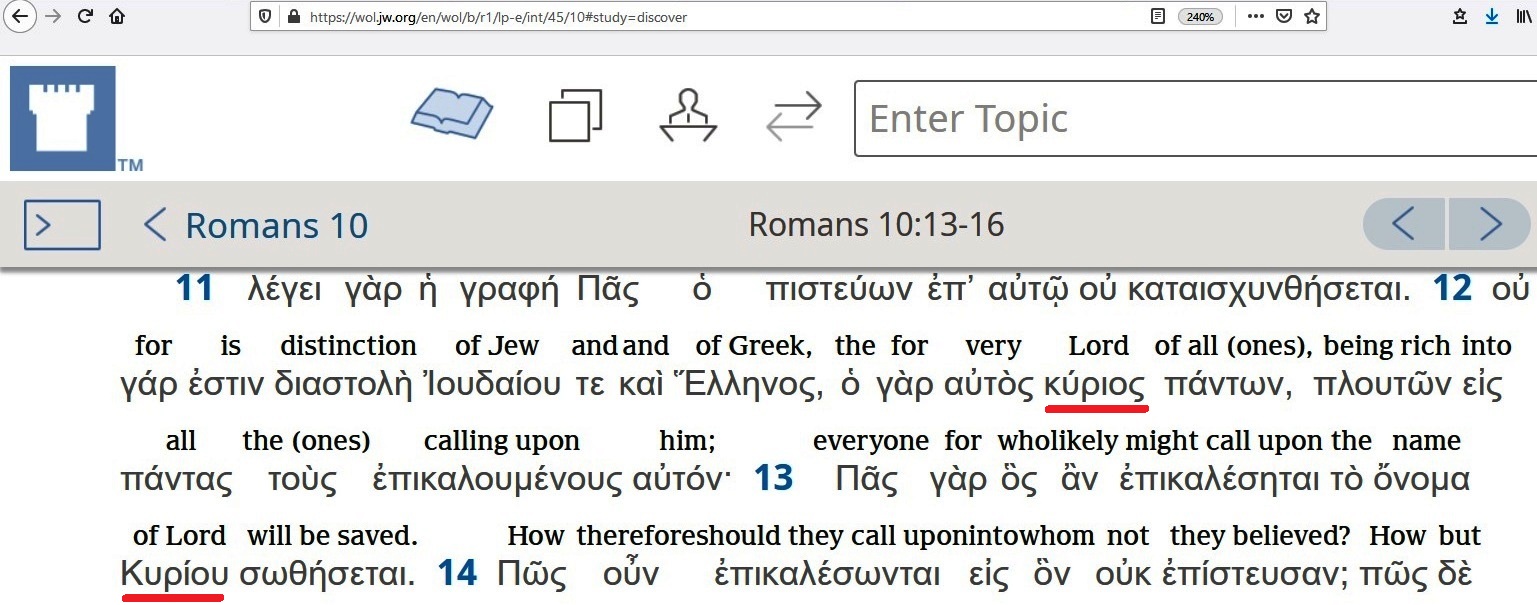Click verse number 12
The width and height of the screenshot is (1537, 605).
click(x=1453, y=289)
